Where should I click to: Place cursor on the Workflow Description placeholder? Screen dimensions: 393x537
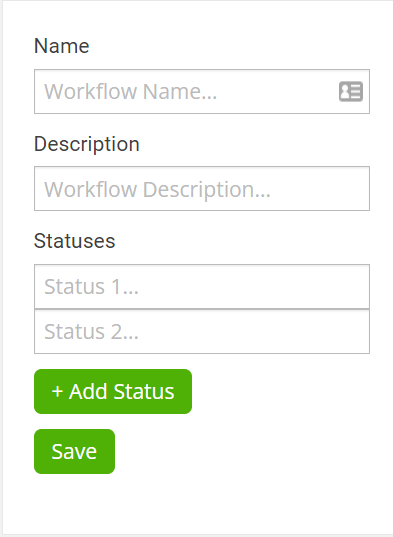click(x=157, y=190)
